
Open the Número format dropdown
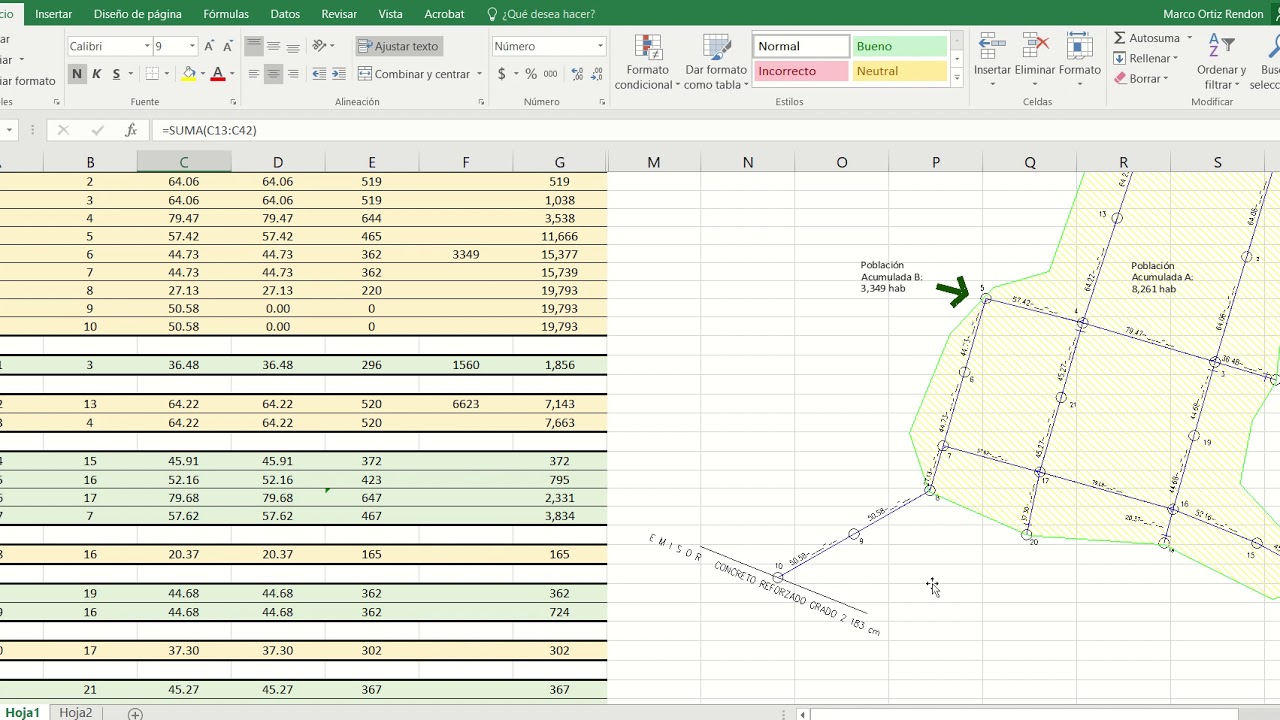point(600,46)
